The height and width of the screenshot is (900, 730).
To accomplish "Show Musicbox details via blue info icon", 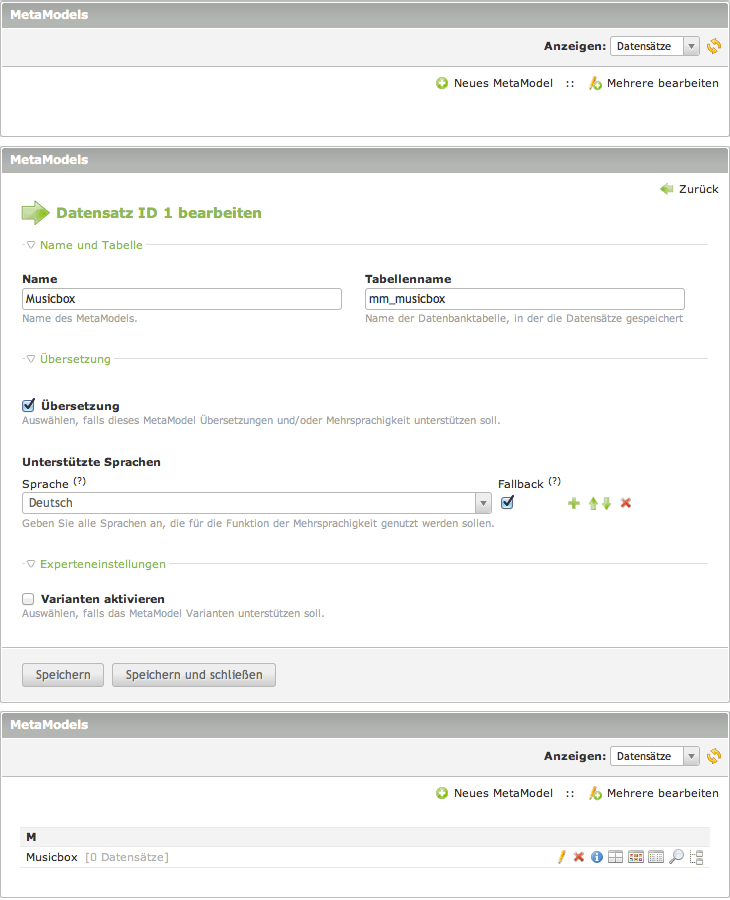I will 597,857.
